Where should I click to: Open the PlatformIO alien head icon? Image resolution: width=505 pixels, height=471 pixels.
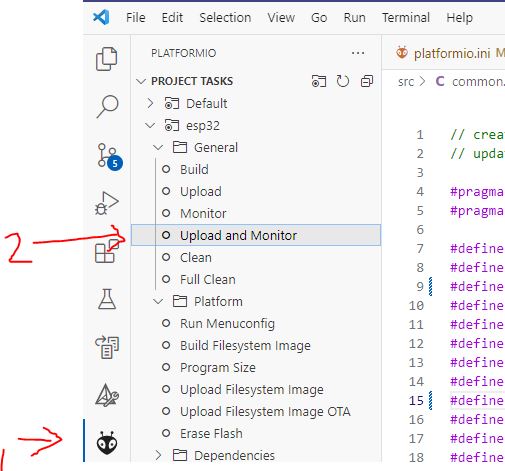tap(107, 443)
